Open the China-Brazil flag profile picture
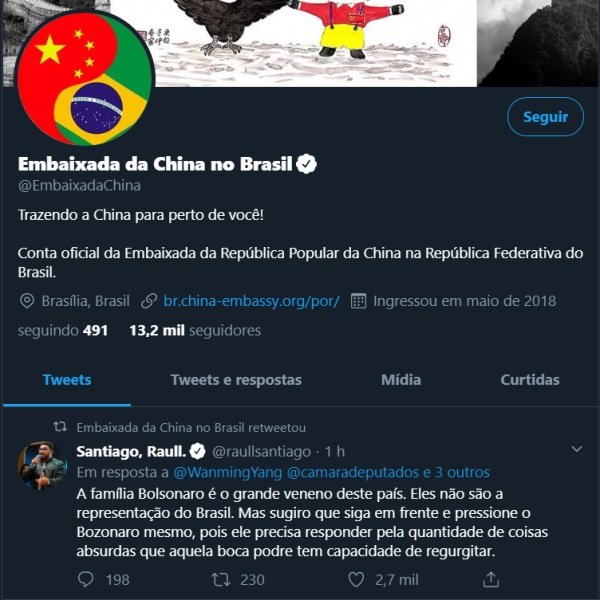 point(85,78)
